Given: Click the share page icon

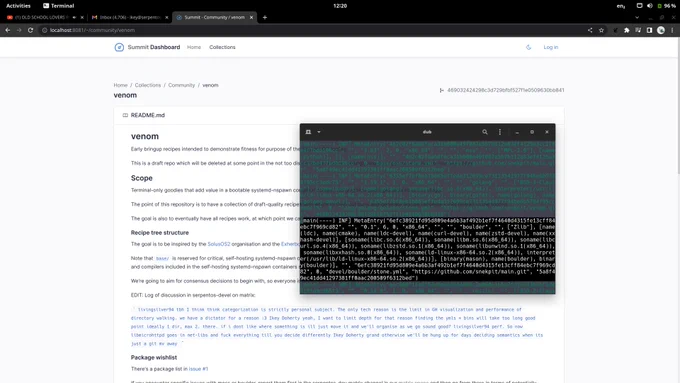Looking at the screenshot, I should (x=590, y=30).
